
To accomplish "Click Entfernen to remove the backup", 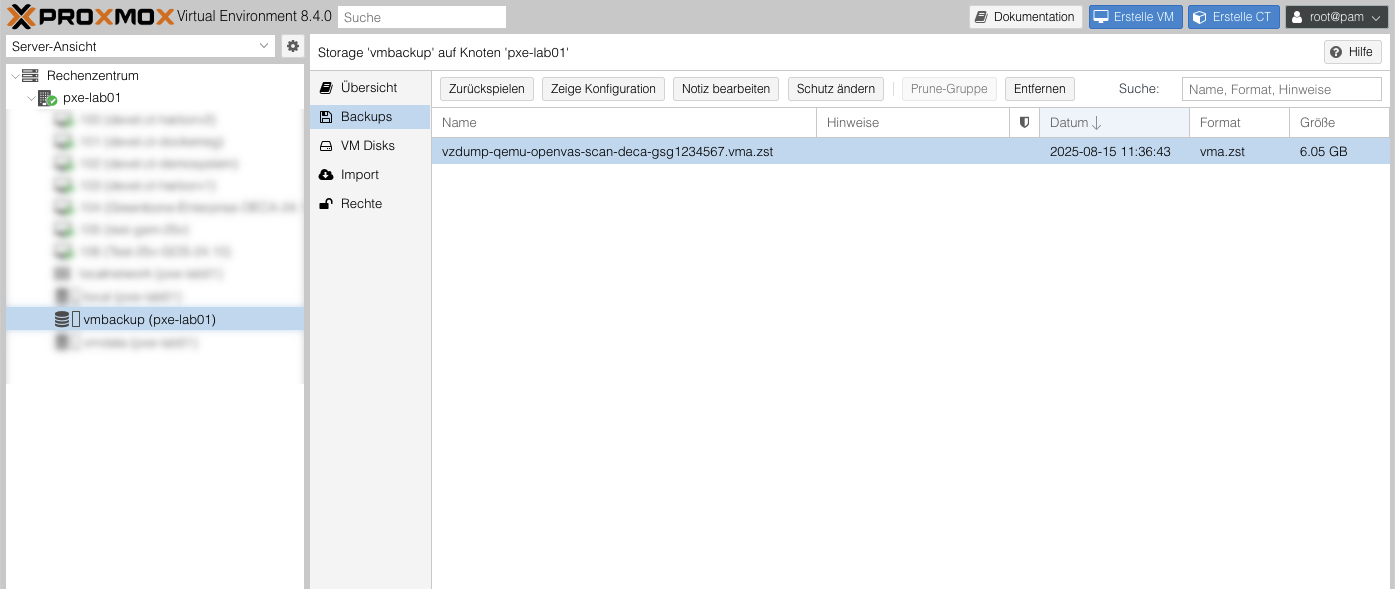I will pyautogui.click(x=1039, y=89).
